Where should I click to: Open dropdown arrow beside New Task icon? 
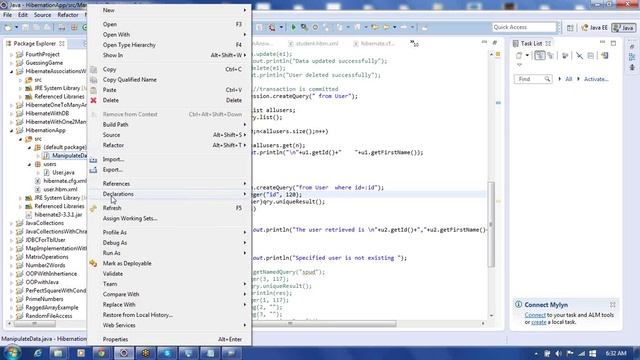pyautogui.click(x=527, y=56)
